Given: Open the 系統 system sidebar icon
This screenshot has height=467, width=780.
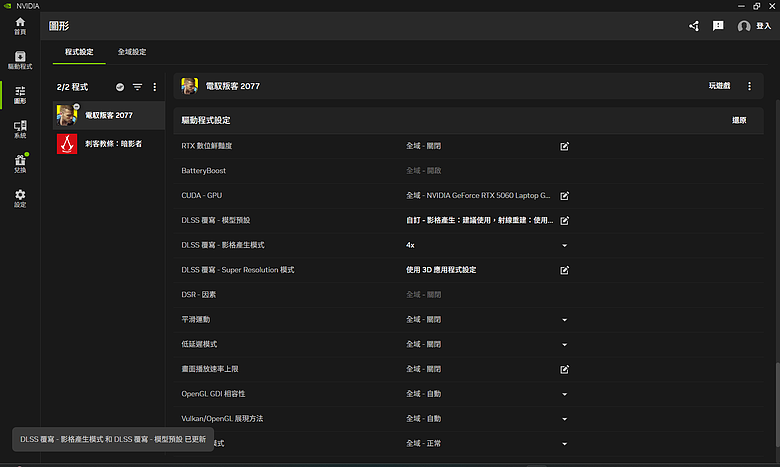Looking at the screenshot, I should point(20,129).
